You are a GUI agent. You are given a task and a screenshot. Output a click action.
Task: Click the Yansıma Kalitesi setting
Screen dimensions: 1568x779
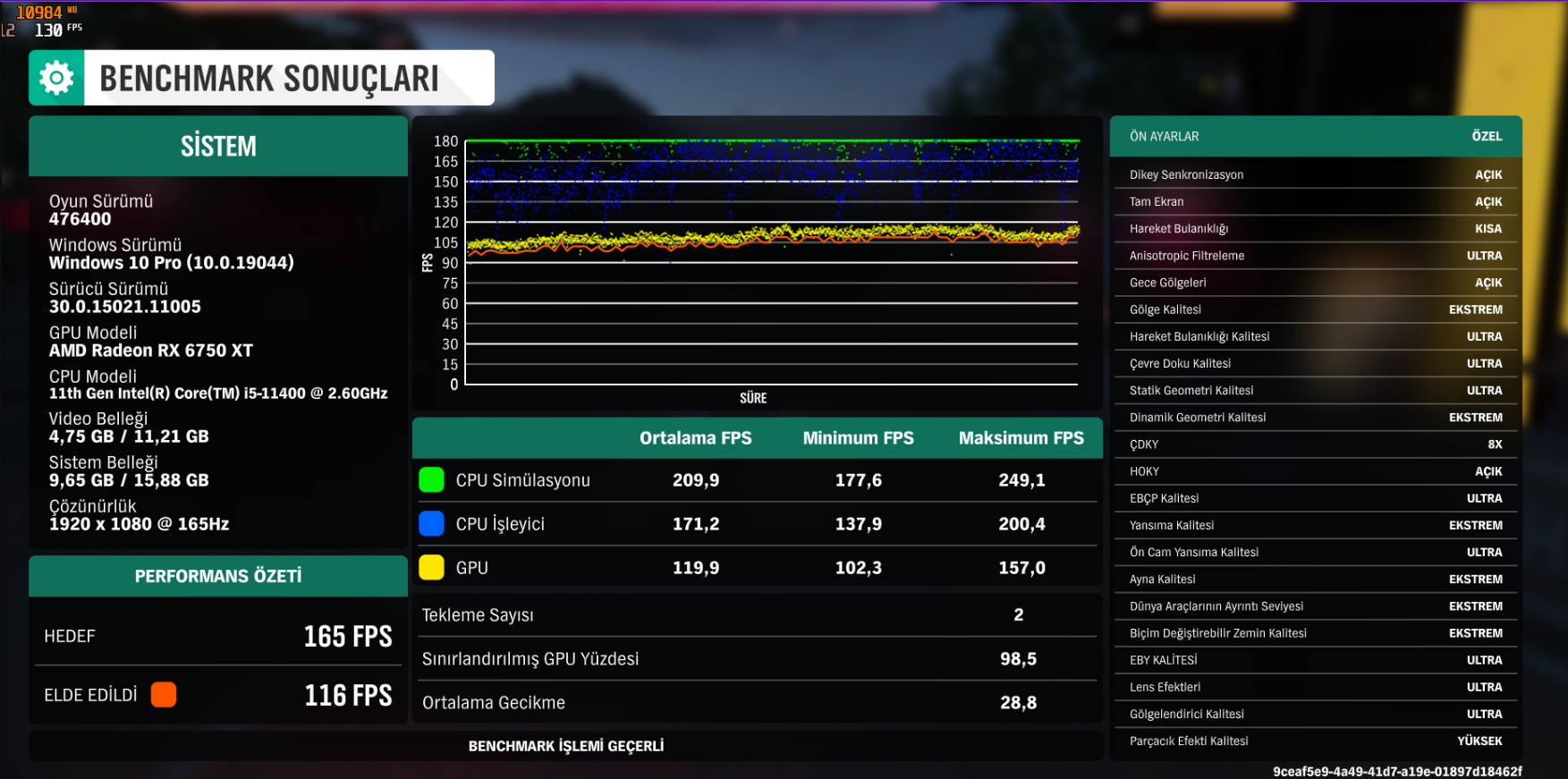pos(1316,525)
